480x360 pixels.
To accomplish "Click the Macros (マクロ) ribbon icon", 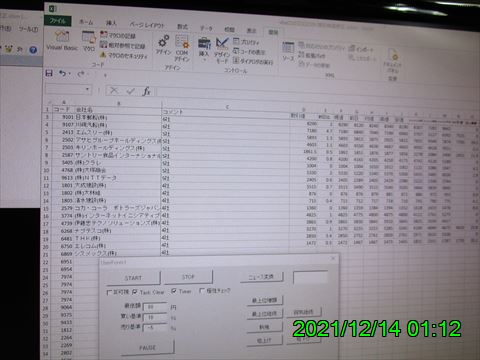I will pyautogui.click(x=89, y=37).
